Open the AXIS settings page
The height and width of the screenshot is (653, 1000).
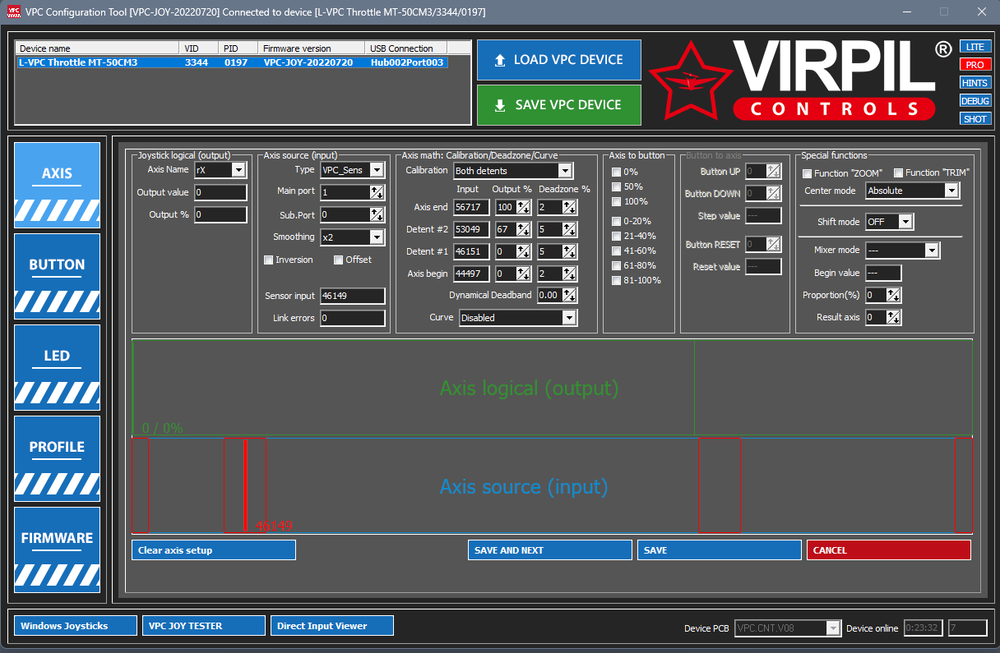tap(57, 185)
